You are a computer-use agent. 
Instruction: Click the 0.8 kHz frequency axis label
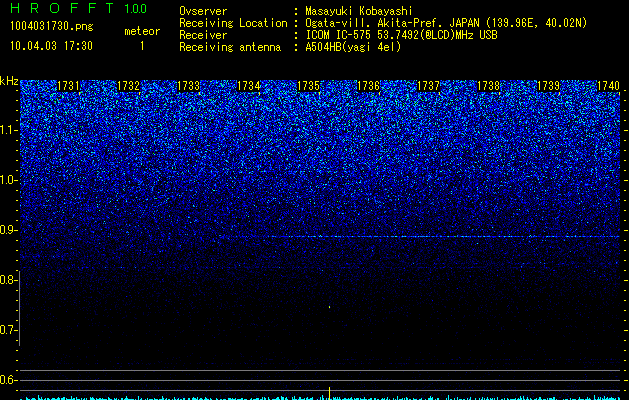click(x=9, y=280)
